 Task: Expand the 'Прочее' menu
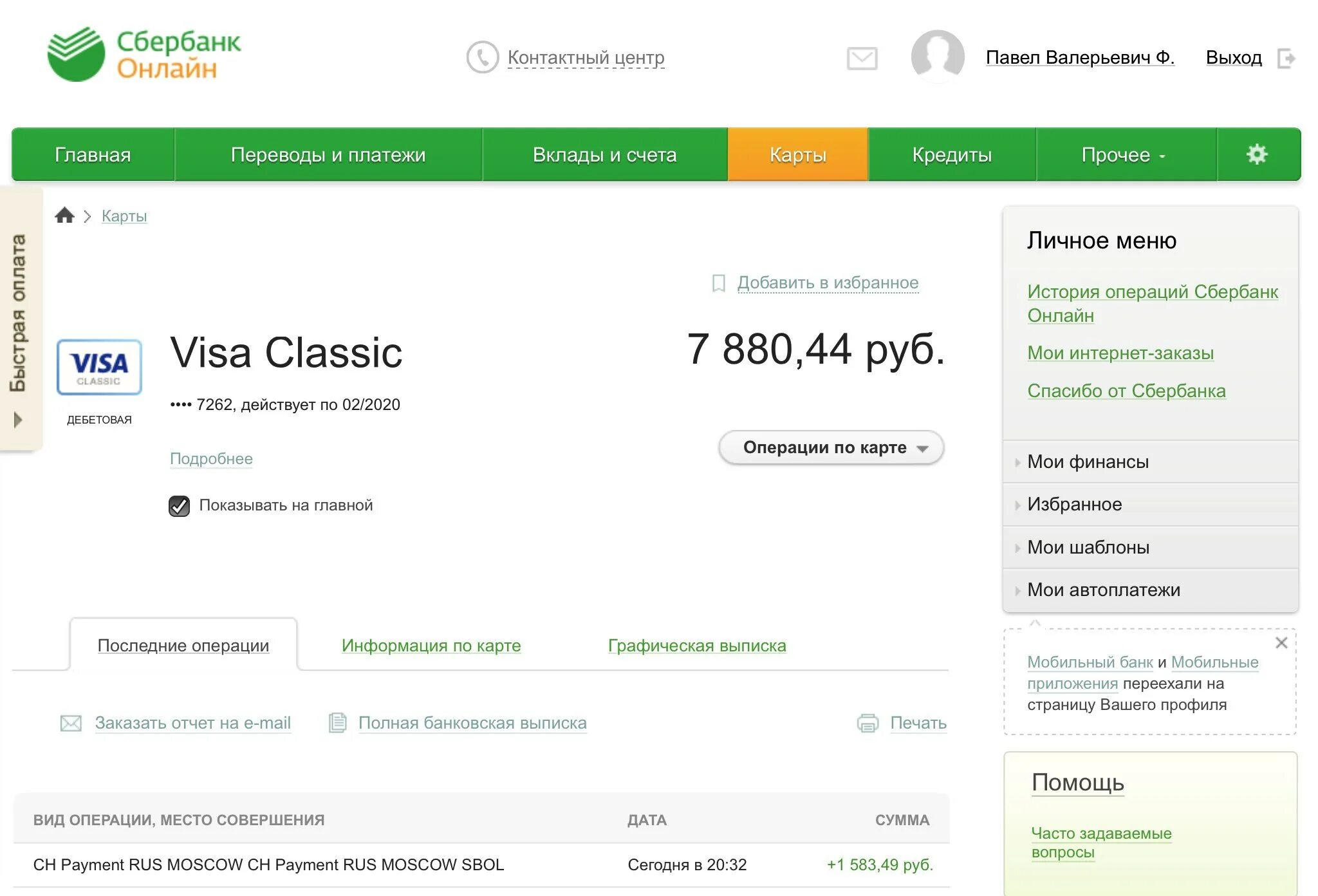coord(1124,155)
